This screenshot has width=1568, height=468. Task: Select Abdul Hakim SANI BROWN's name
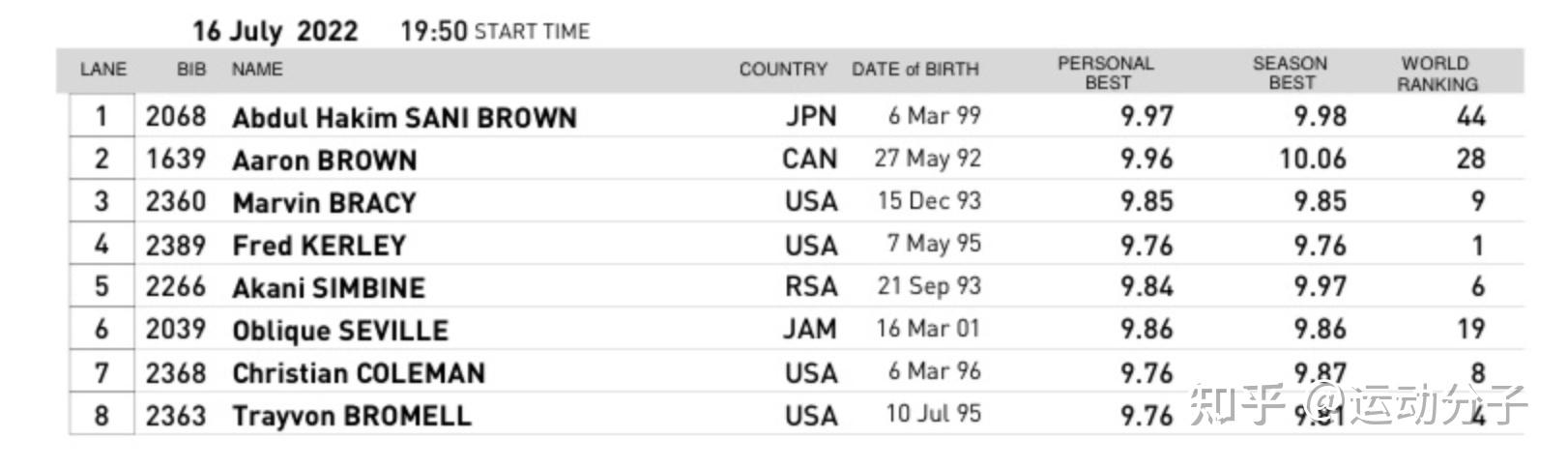point(404,118)
